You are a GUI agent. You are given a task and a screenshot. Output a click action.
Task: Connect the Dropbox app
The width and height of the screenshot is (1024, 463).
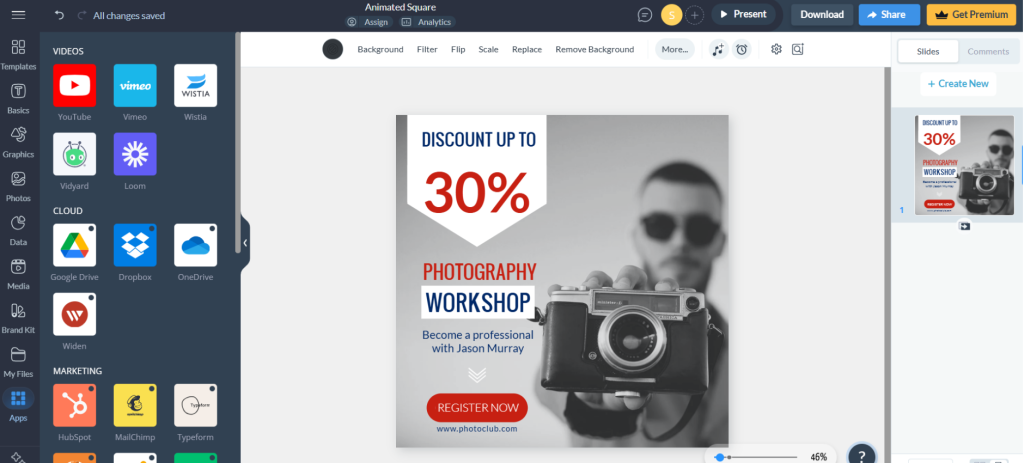point(135,245)
